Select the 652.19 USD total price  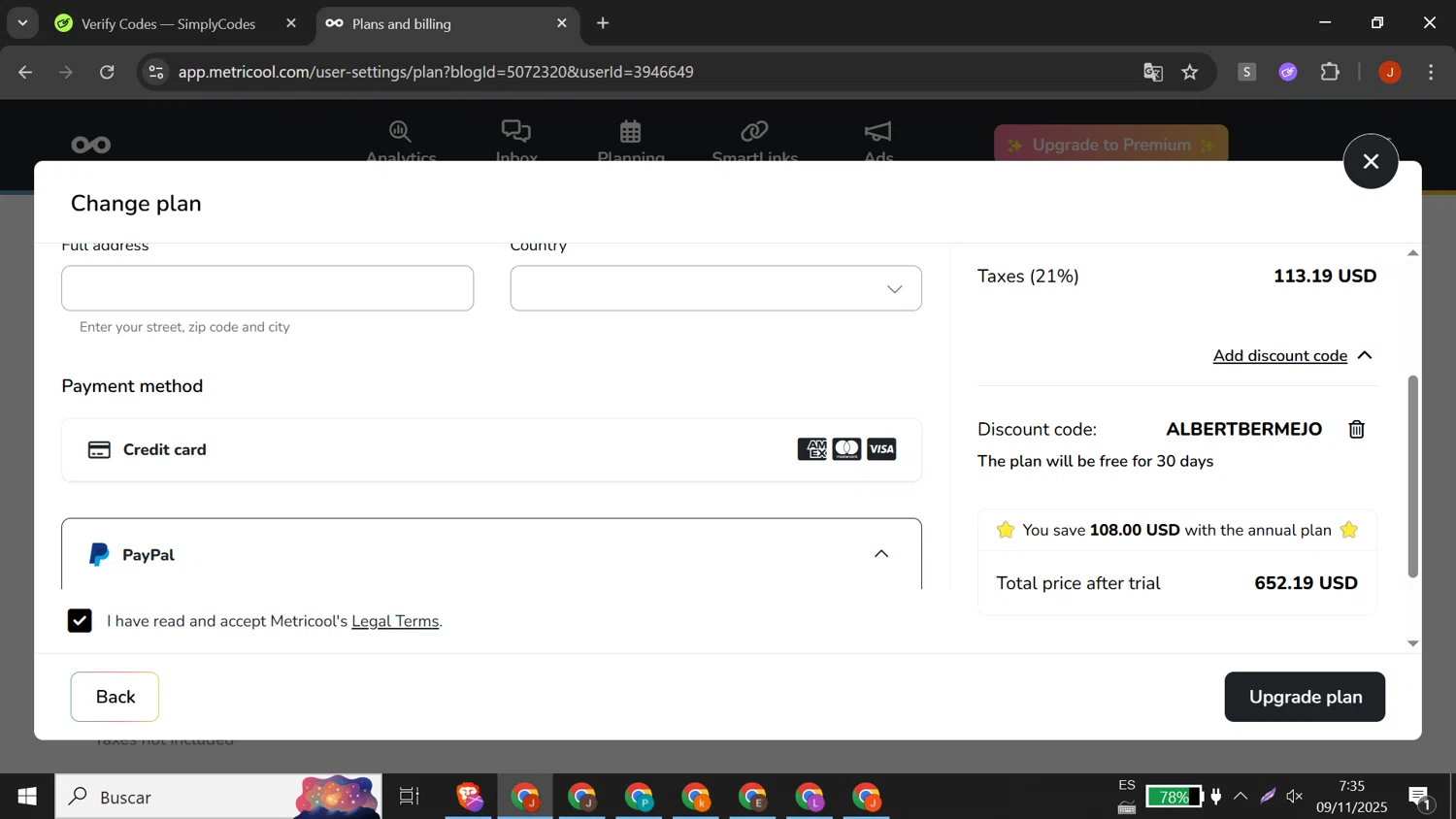pos(1306,583)
